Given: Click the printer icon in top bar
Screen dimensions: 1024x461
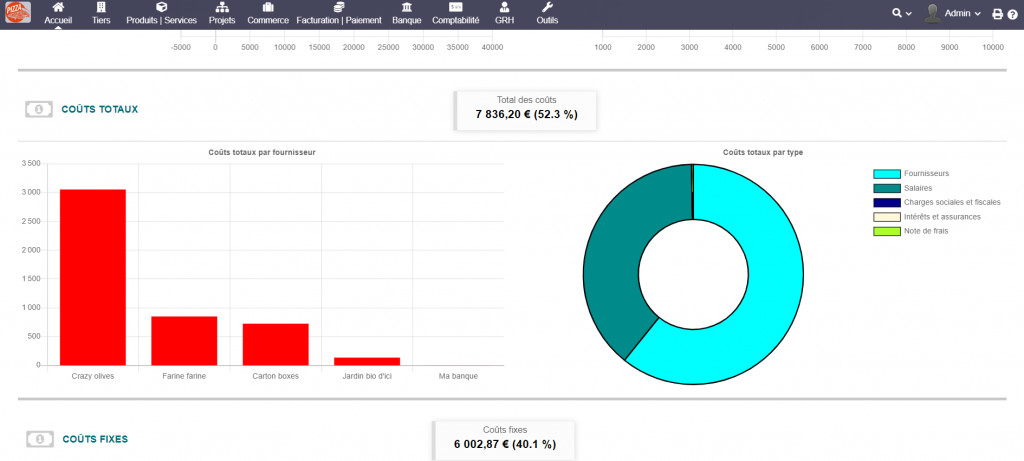Looking at the screenshot, I should click(x=996, y=14).
